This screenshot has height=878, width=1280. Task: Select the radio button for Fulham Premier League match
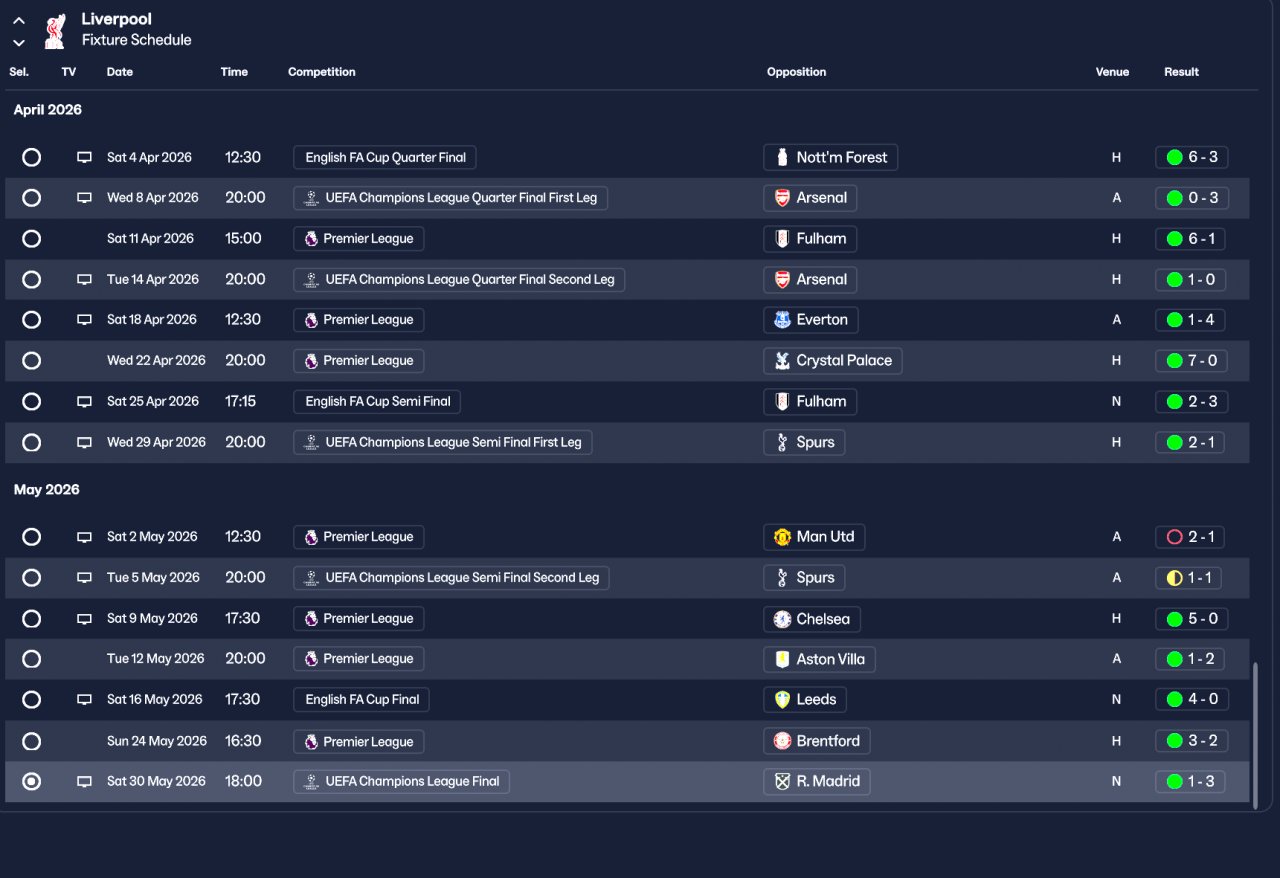(x=31, y=239)
